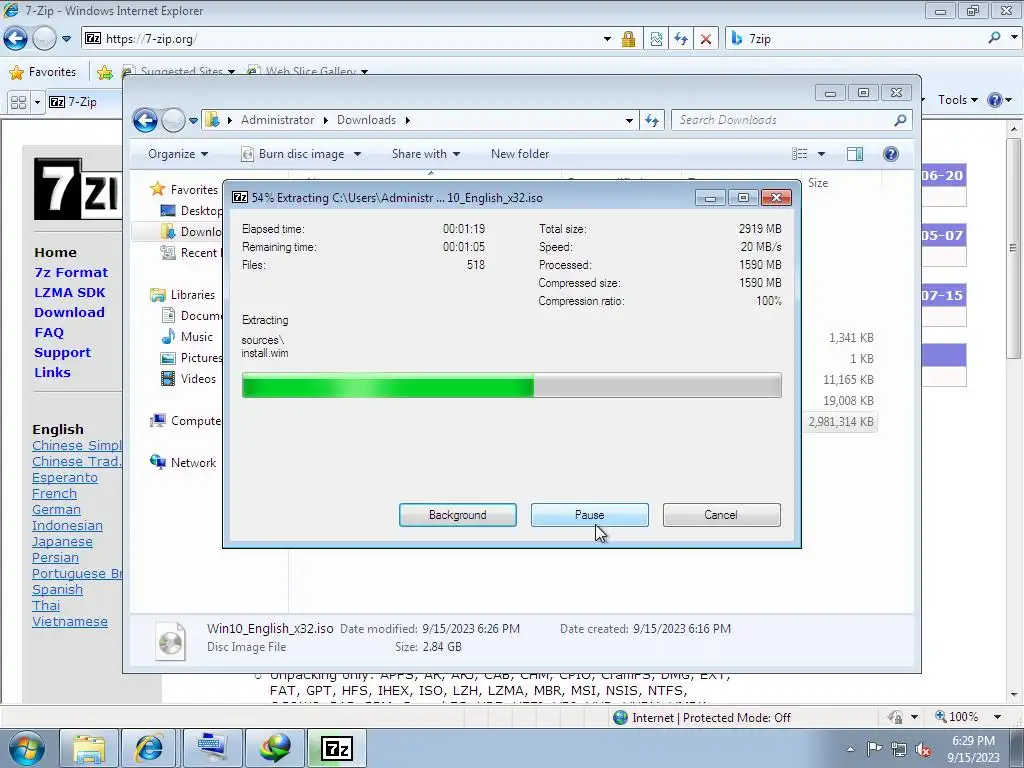The image size is (1024, 768).
Task: Click the Favorites star button in IE
Action: click(x=43, y=72)
